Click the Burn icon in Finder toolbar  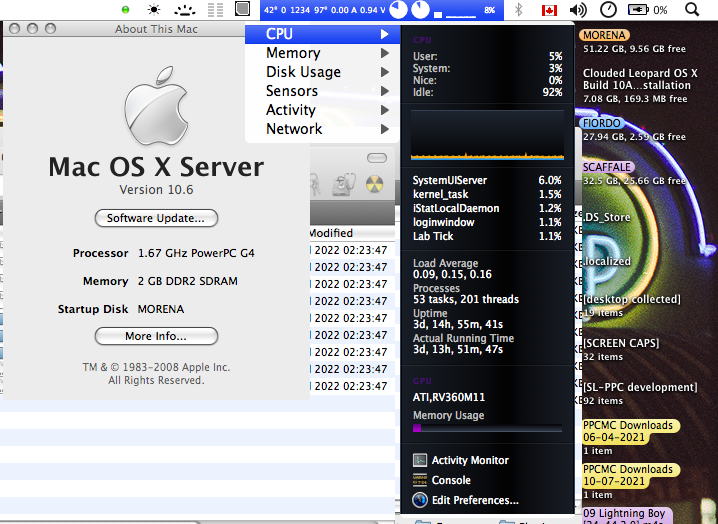tap(375, 184)
